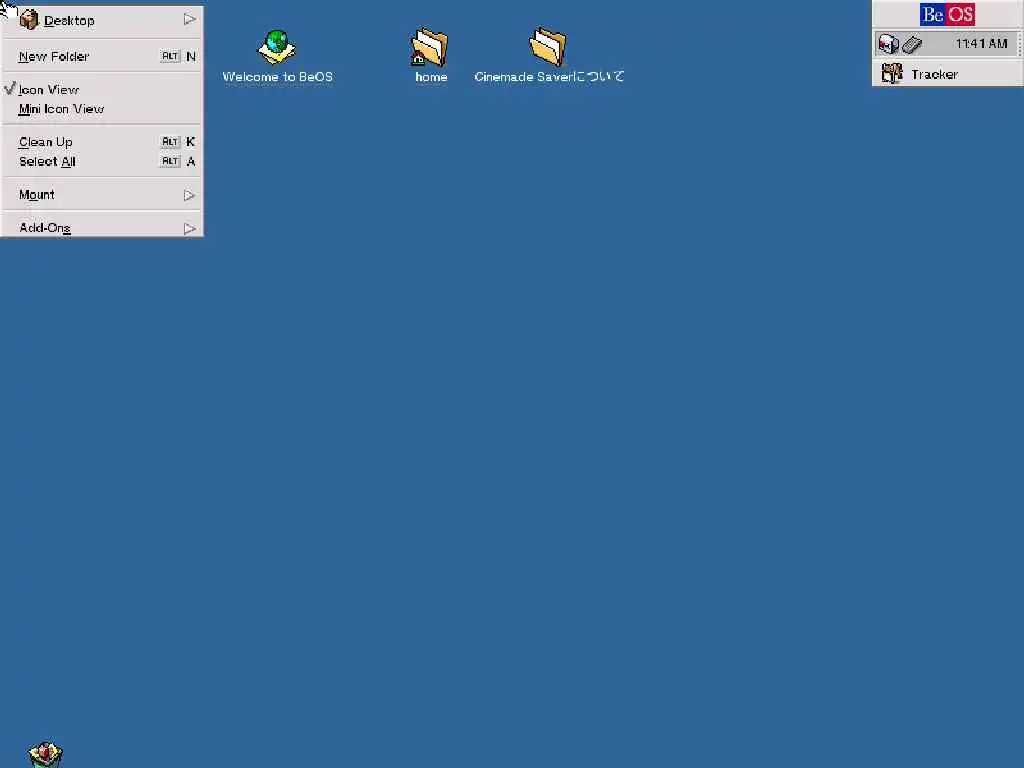Expand the Desktop submenu arrow
1024x768 pixels.
click(189, 20)
